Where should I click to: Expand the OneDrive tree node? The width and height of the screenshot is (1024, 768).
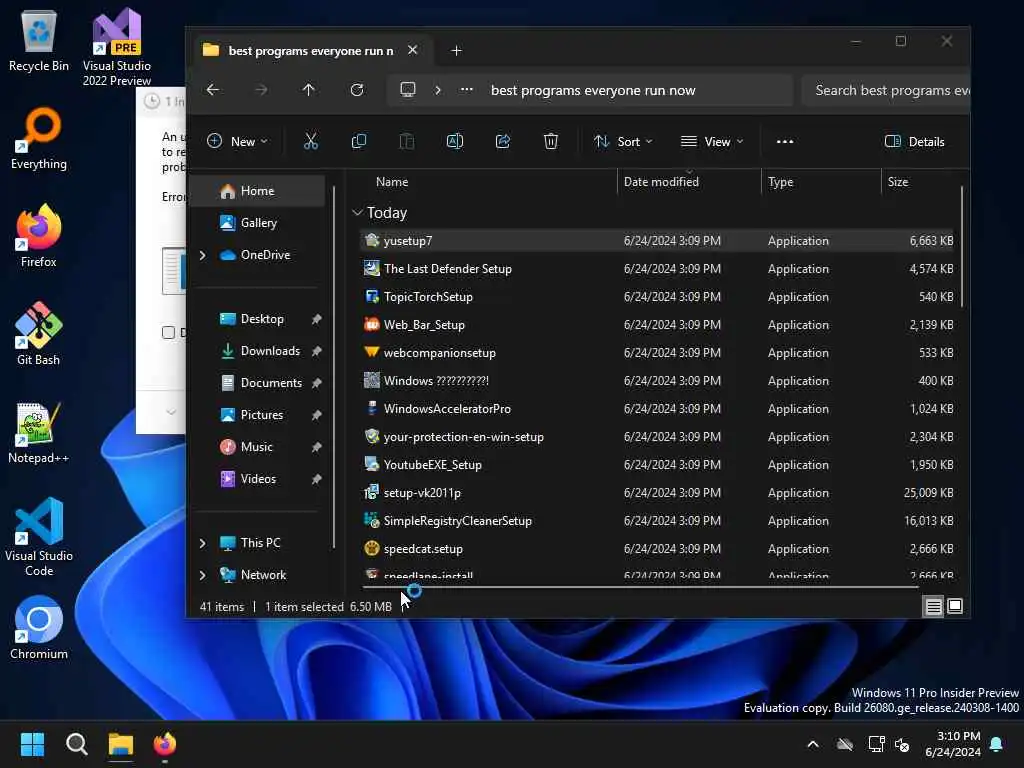pos(202,255)
